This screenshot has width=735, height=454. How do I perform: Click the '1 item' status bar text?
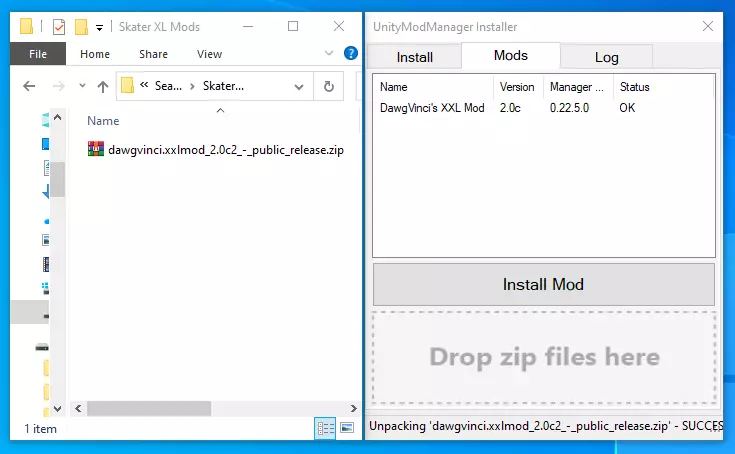coord(40,429)
